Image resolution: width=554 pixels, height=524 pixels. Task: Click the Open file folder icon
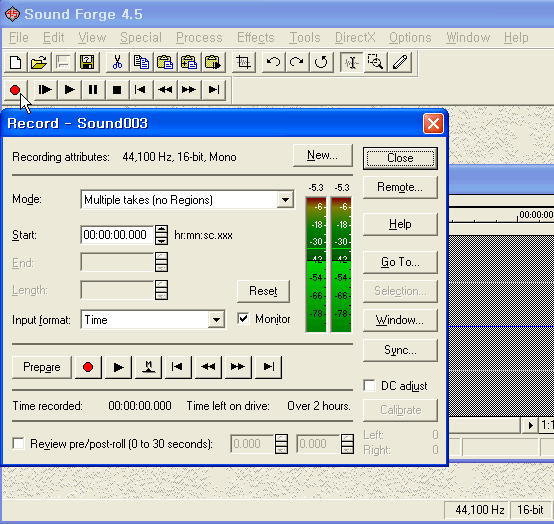[x=39, y=63]
